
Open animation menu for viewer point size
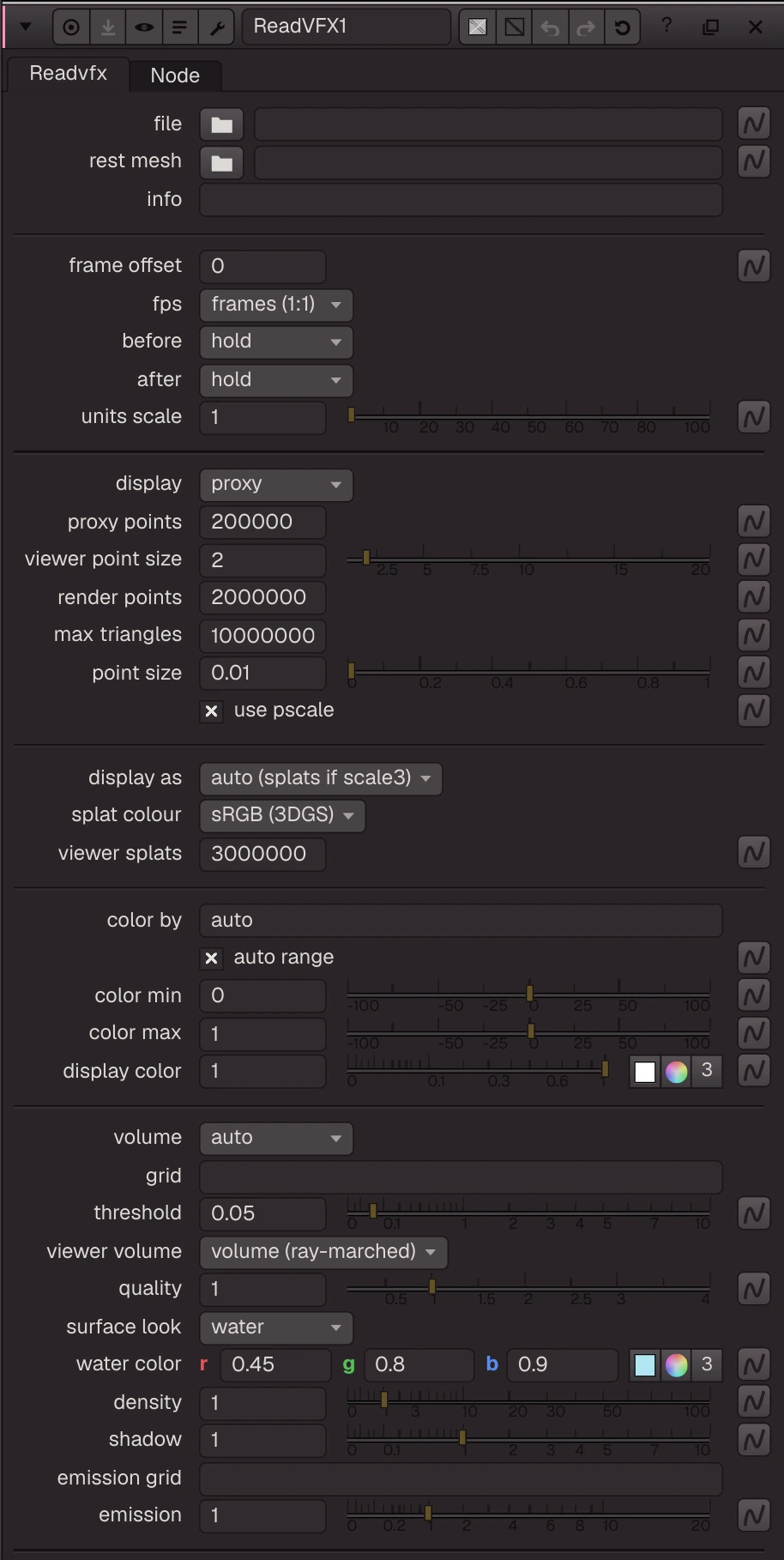click(x=754, y=559)
